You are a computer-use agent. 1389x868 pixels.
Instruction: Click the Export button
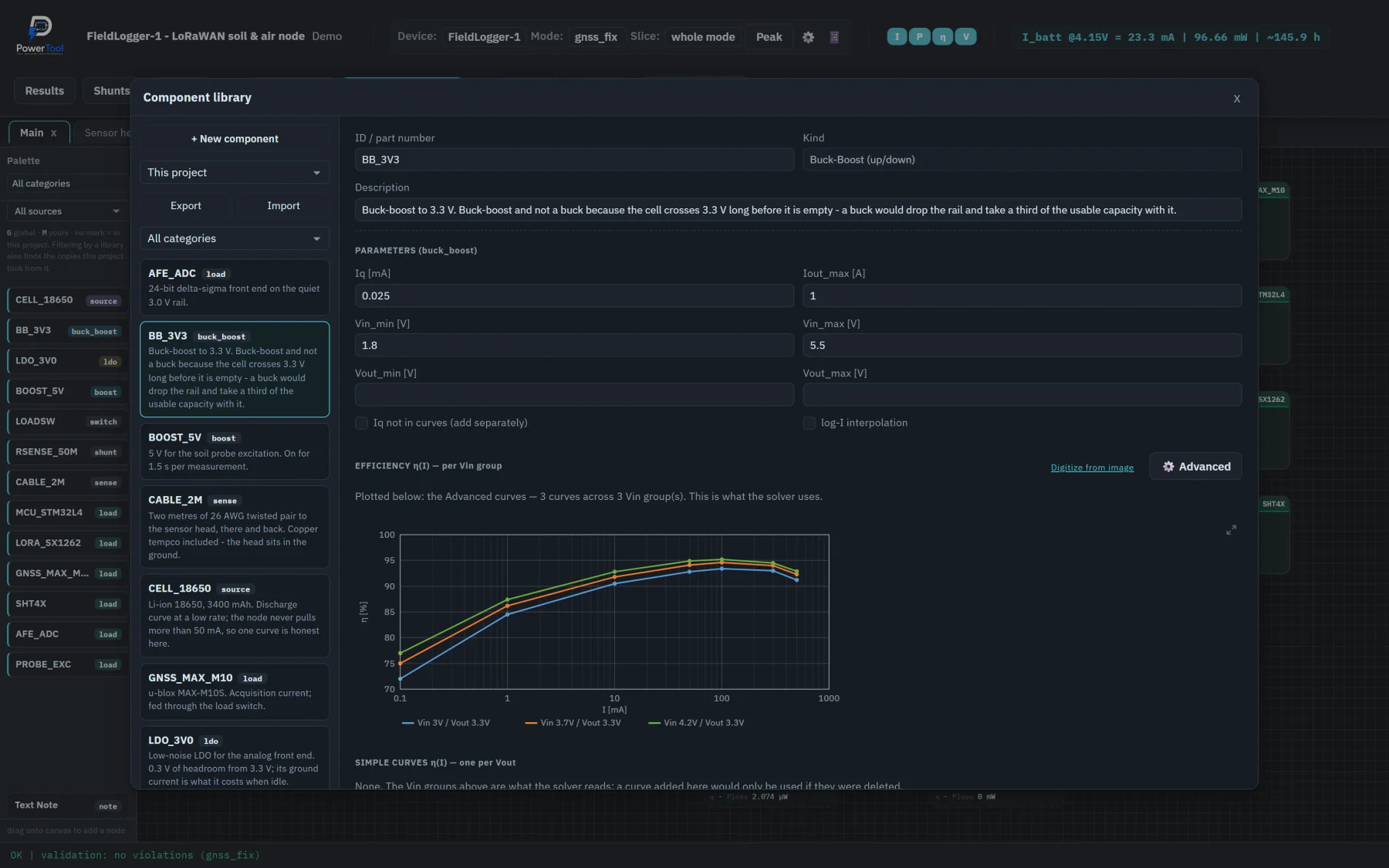tap(186, 206)
